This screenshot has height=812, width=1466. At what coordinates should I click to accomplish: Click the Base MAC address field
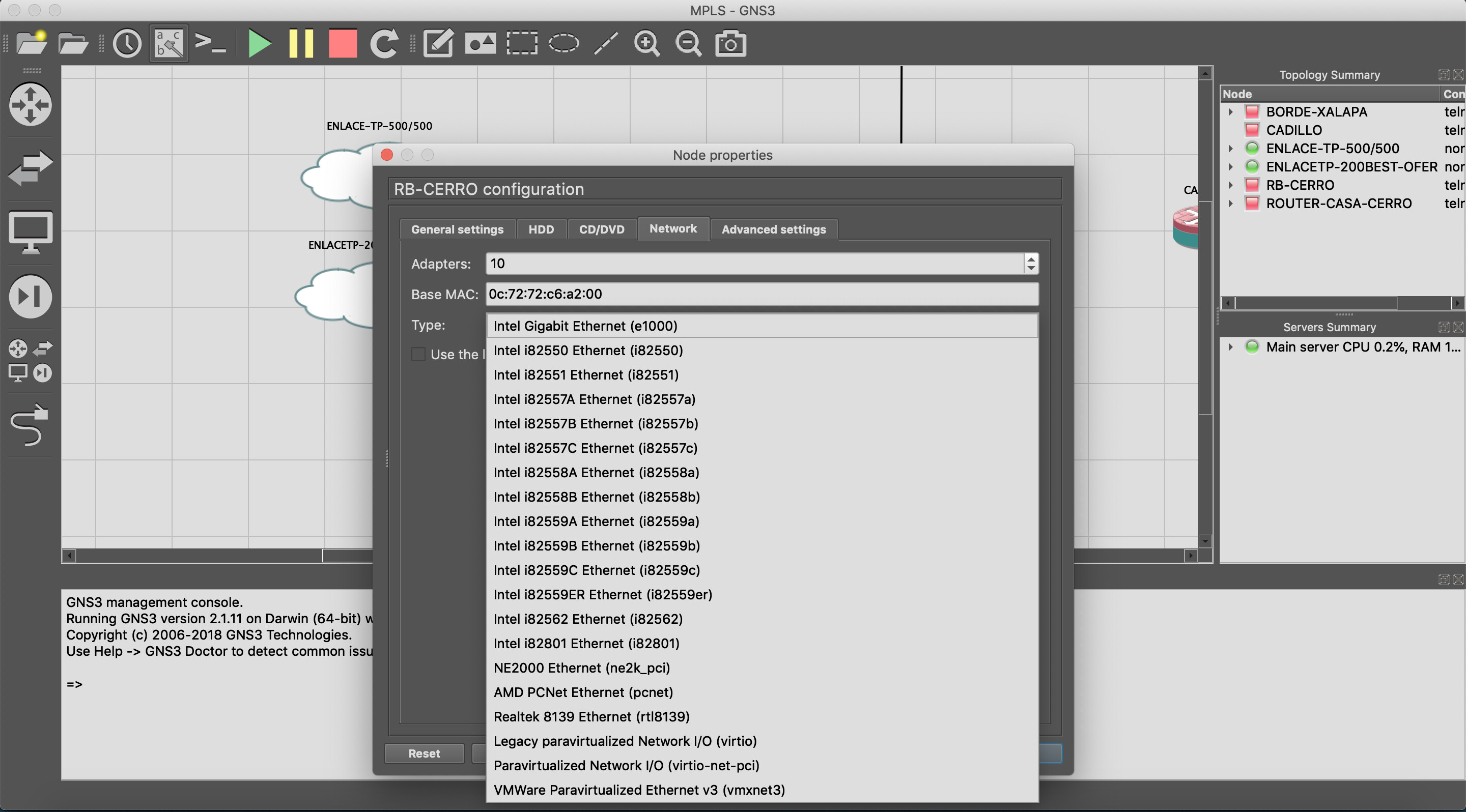pos(762,294)
